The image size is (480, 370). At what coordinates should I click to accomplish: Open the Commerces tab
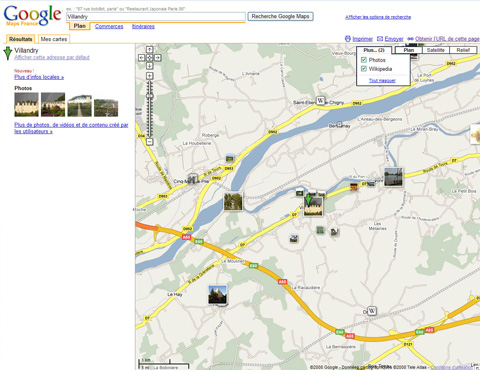click(x=109, y=26)
